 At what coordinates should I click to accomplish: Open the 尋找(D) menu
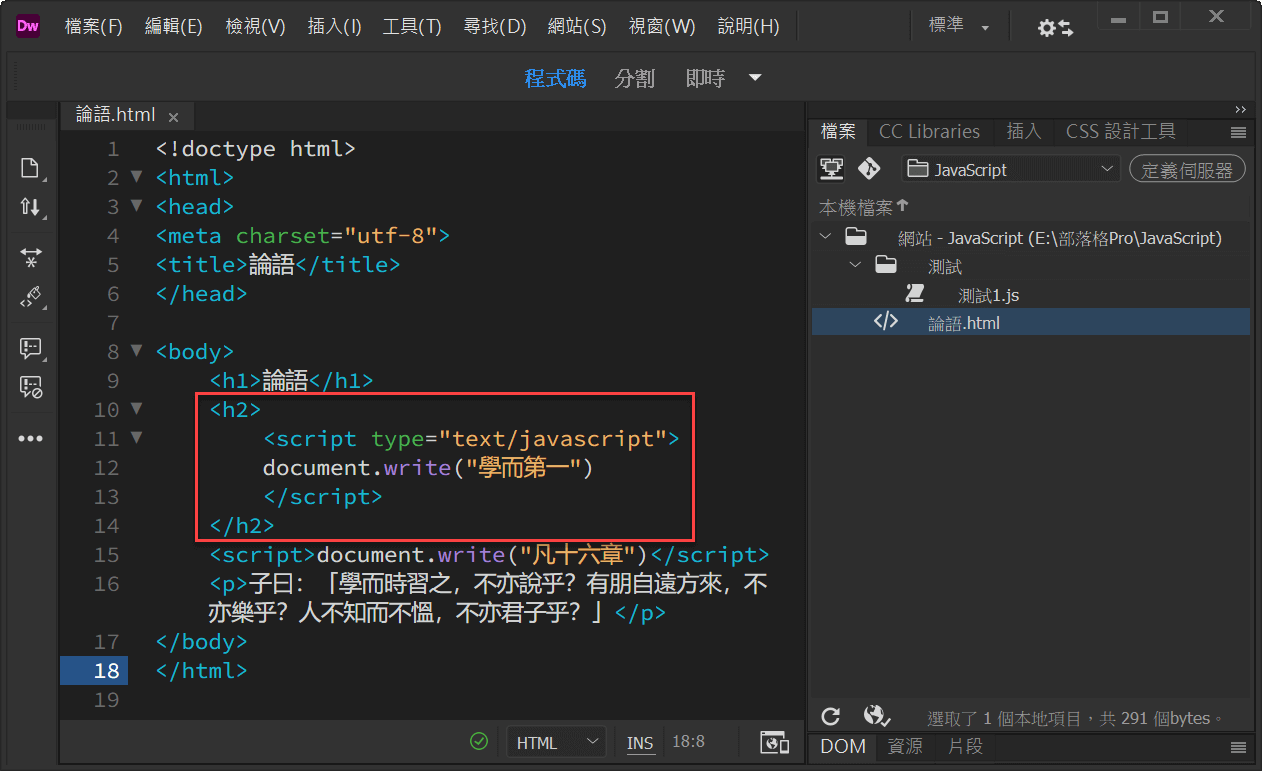pos(495,27)
